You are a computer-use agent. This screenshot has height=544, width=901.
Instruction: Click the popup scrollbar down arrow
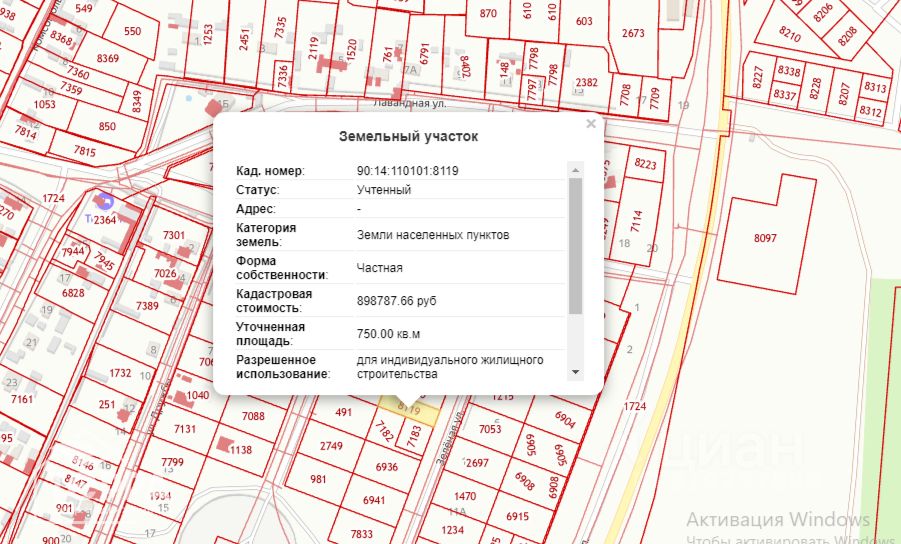tap(575, 372)
